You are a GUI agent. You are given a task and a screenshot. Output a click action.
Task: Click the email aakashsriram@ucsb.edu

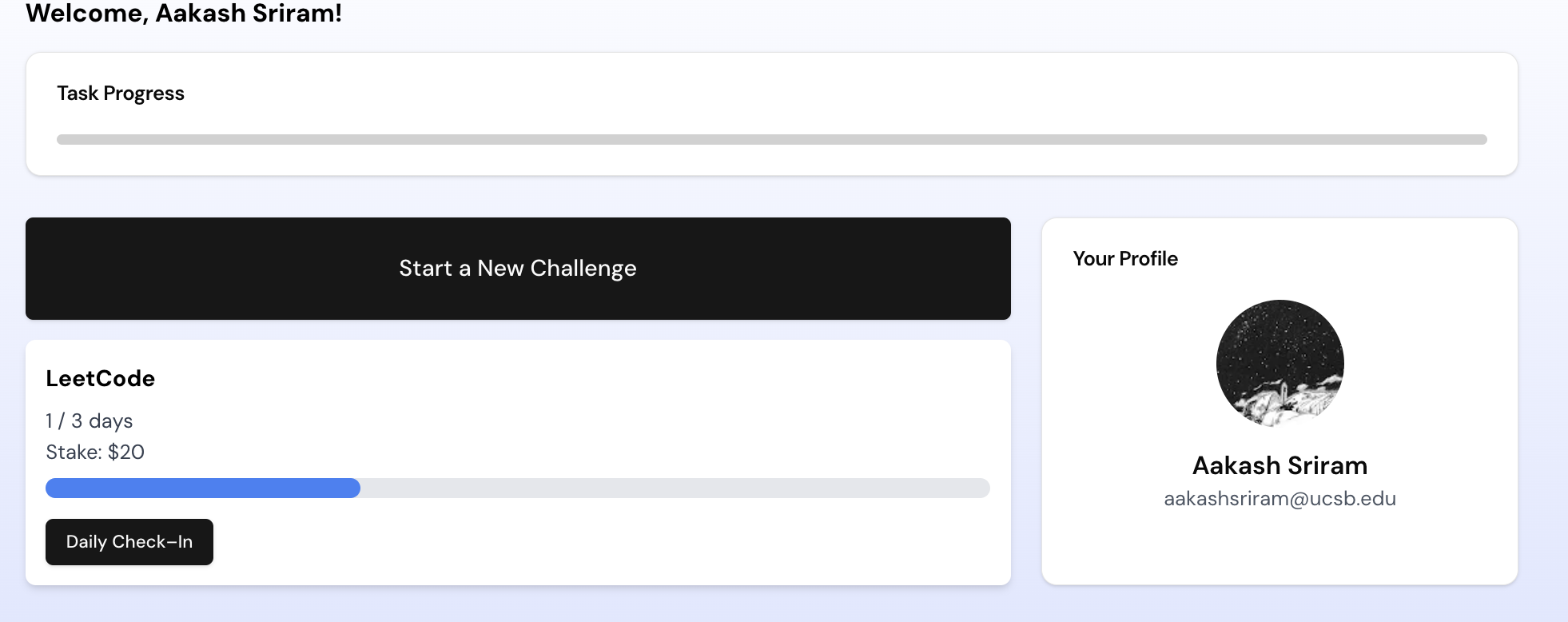(1279, 499)
